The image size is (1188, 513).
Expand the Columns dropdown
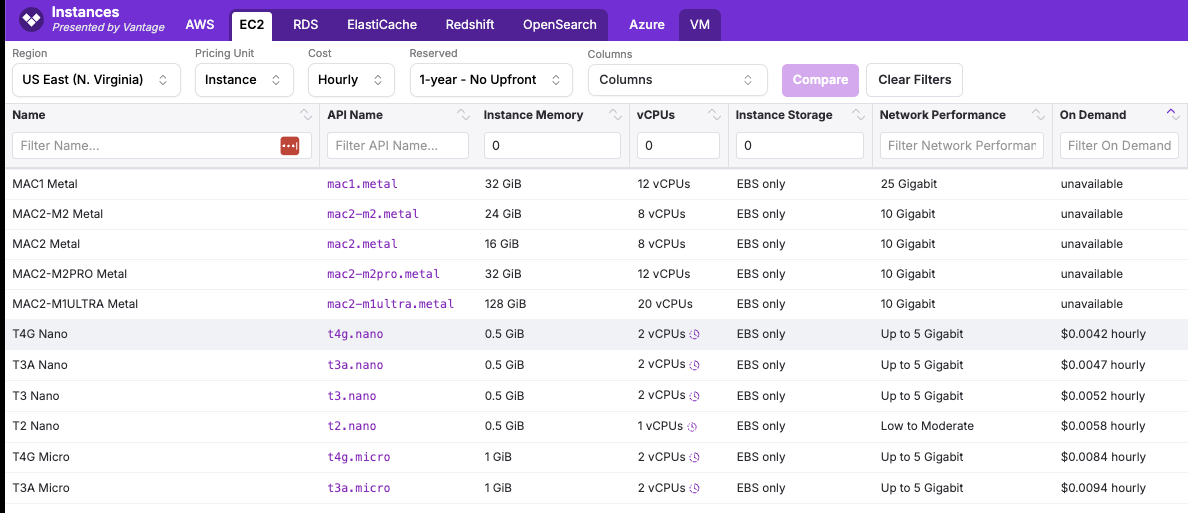click(x=677, y=80)
